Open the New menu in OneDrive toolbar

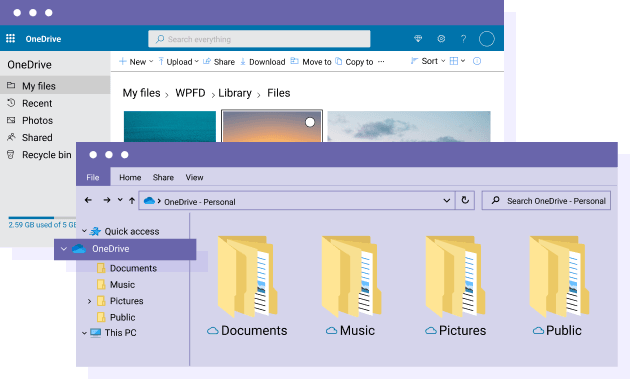(x=136, y=61)
